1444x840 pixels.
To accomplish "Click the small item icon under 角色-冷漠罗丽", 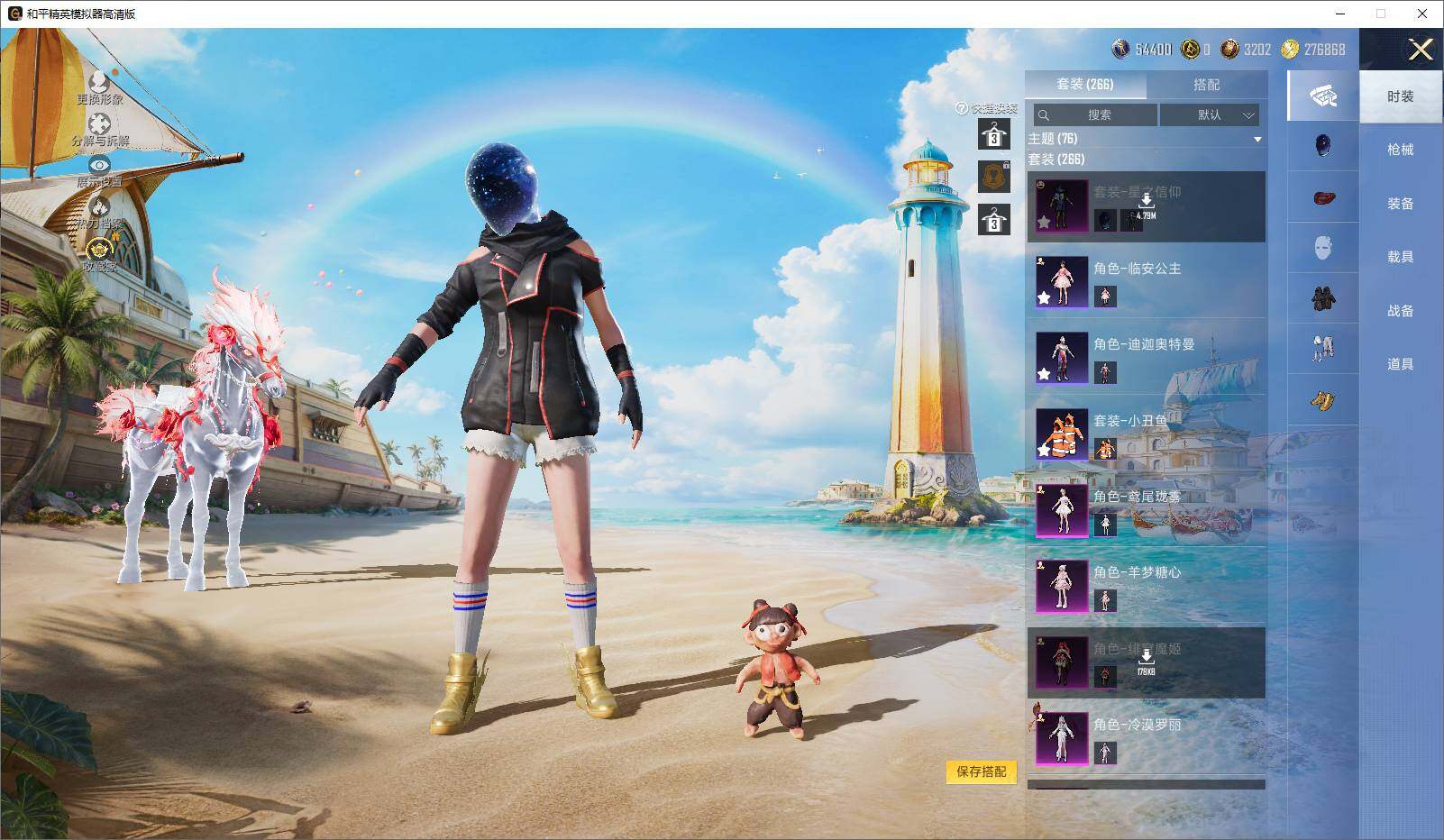I will pos(1105,753).
